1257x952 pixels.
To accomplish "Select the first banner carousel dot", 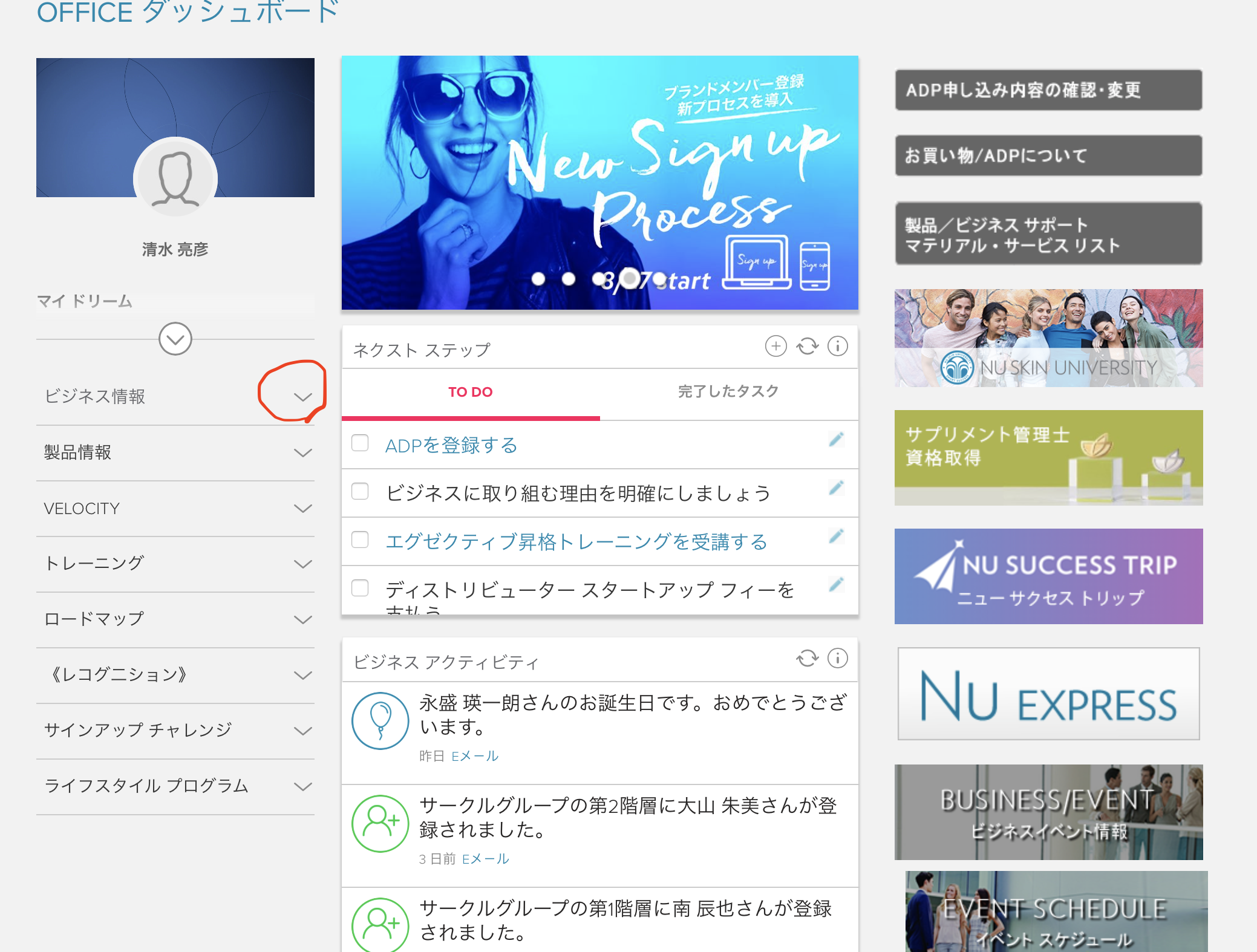I will click(538, 279).
